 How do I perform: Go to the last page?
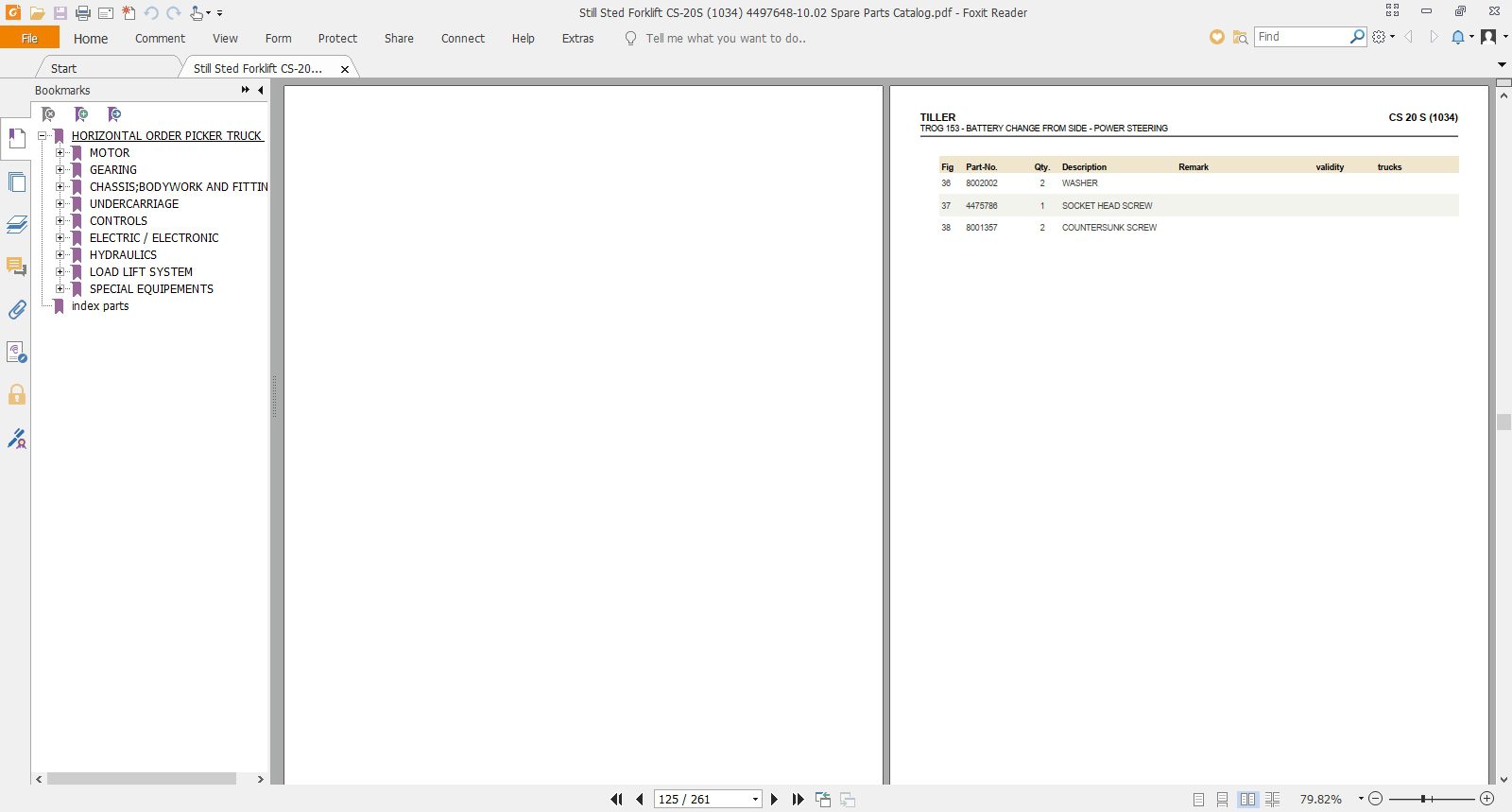click(798, 800)
